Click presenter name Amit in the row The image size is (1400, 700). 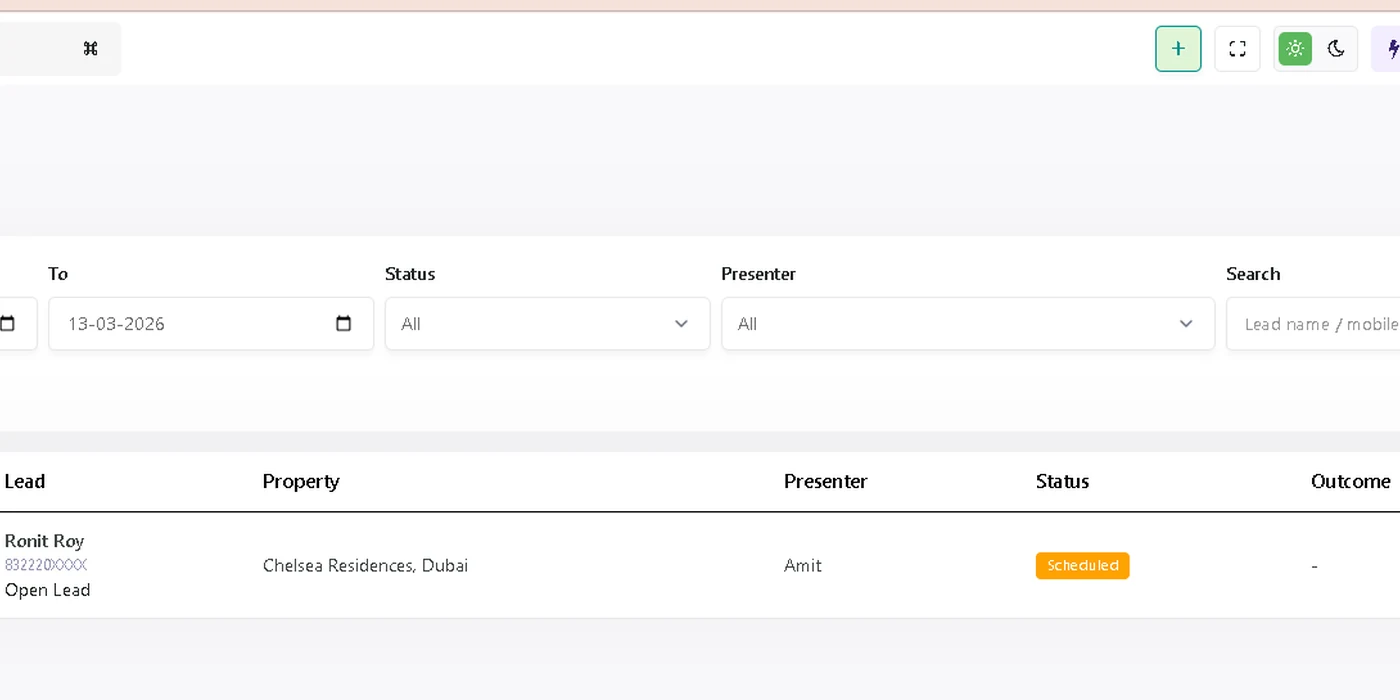(x=803, y=566)
